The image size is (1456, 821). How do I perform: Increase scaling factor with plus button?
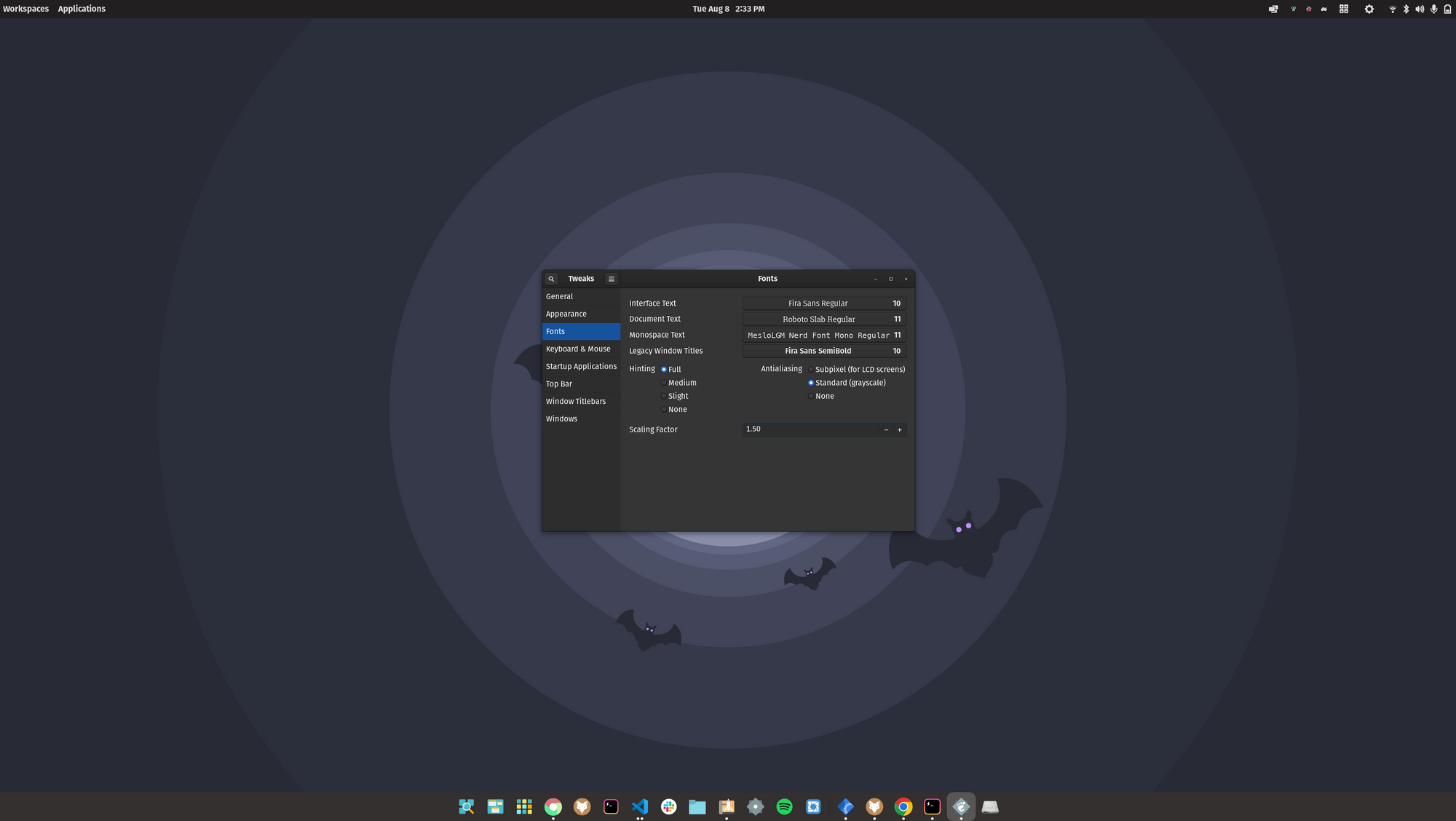(900, 429)
